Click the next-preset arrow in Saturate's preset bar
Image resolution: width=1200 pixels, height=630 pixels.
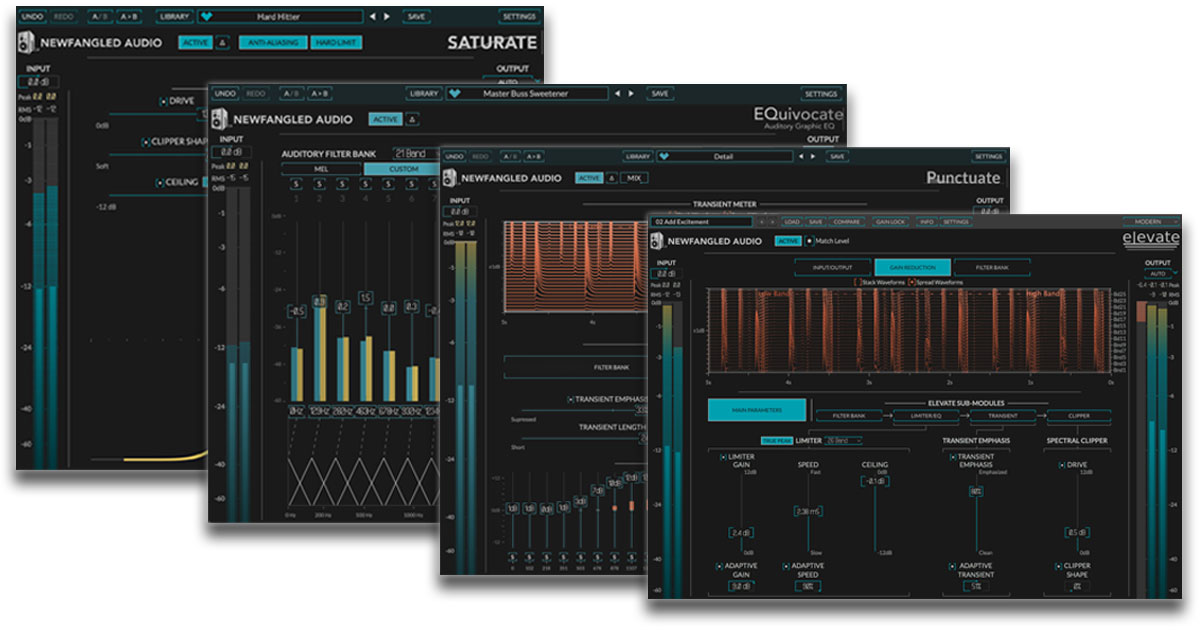click(x=386, y=15)
